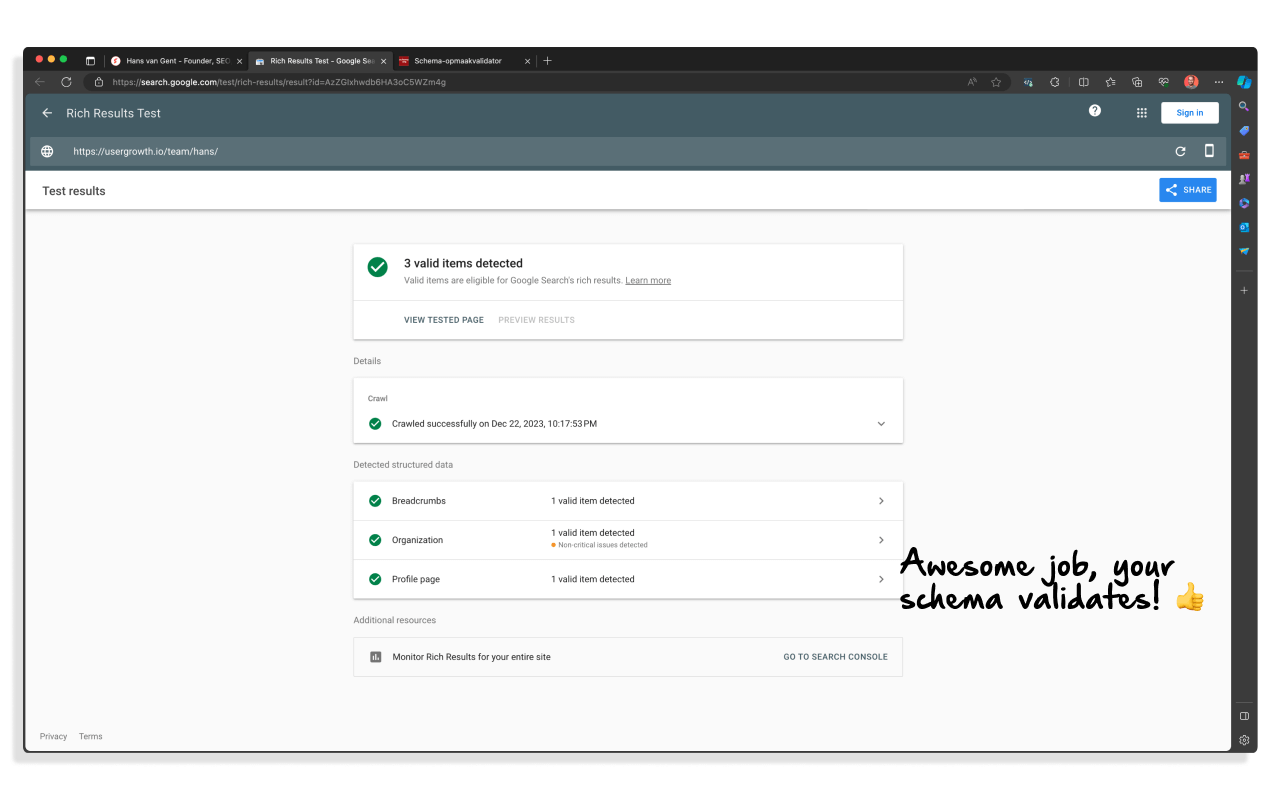Open the Copilot sidebar icon
This screenshot has height=800, width=1280.
(1245, 82)
